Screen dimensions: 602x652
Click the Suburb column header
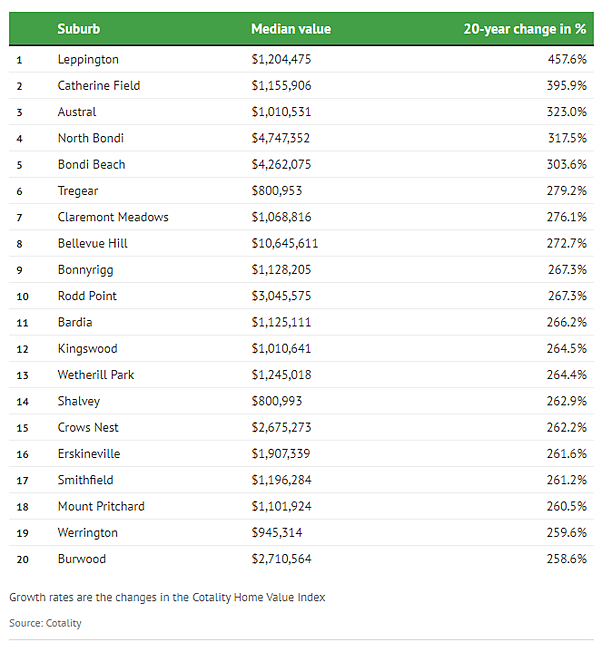[x=79, y=29]
